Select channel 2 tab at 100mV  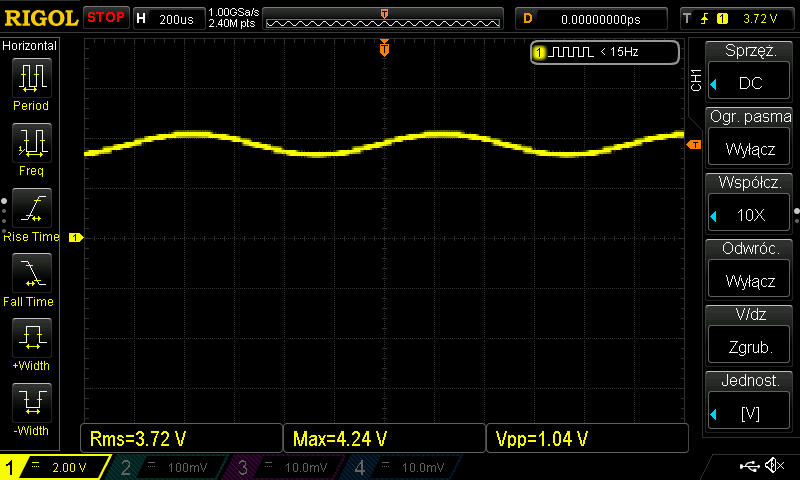tap(170, 467)
